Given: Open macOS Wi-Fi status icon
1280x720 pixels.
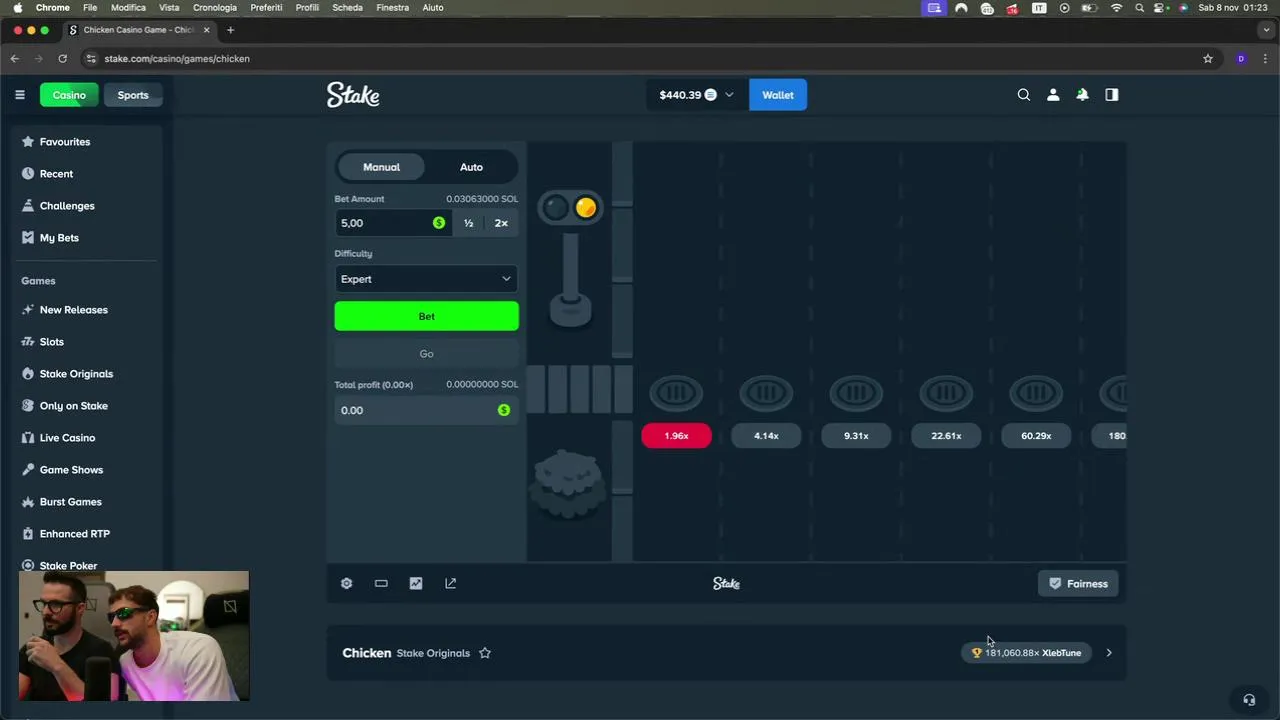Looking at the screenshot, I should pyautogui.click(x=1116, y=7).
